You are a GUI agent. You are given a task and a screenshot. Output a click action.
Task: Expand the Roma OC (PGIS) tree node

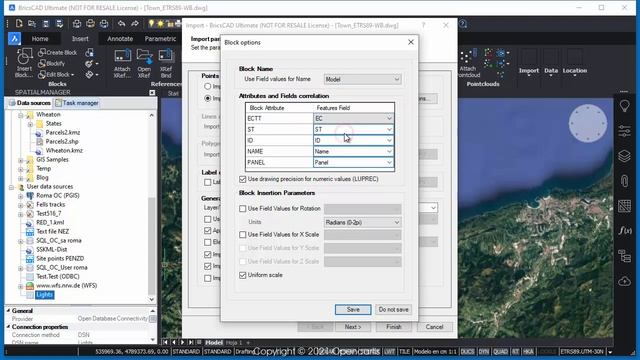click(20, 196)
